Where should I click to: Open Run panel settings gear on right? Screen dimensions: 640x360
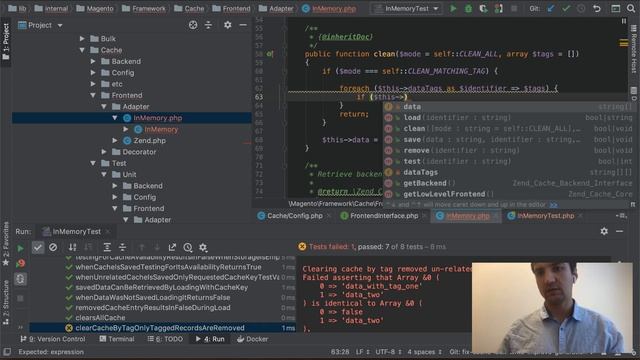click(x=604, y=231)
